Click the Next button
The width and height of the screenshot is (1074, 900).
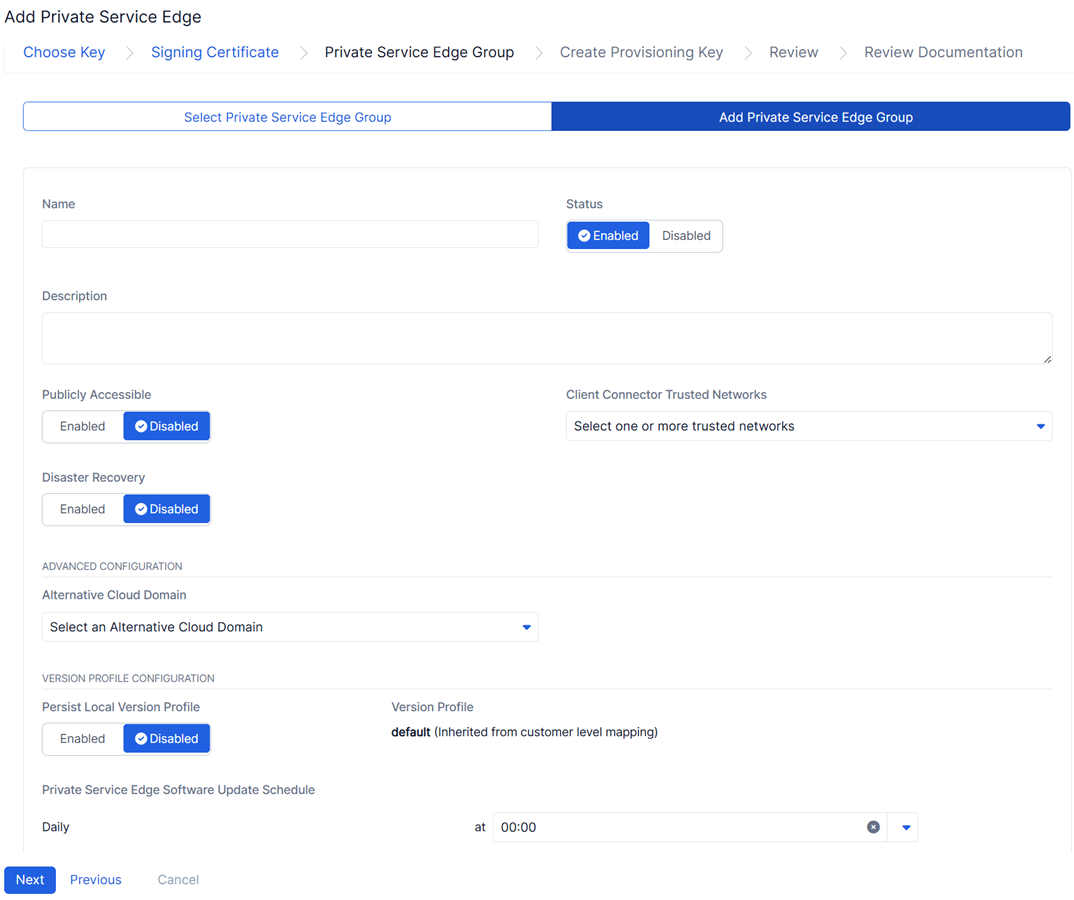(30, 879)
